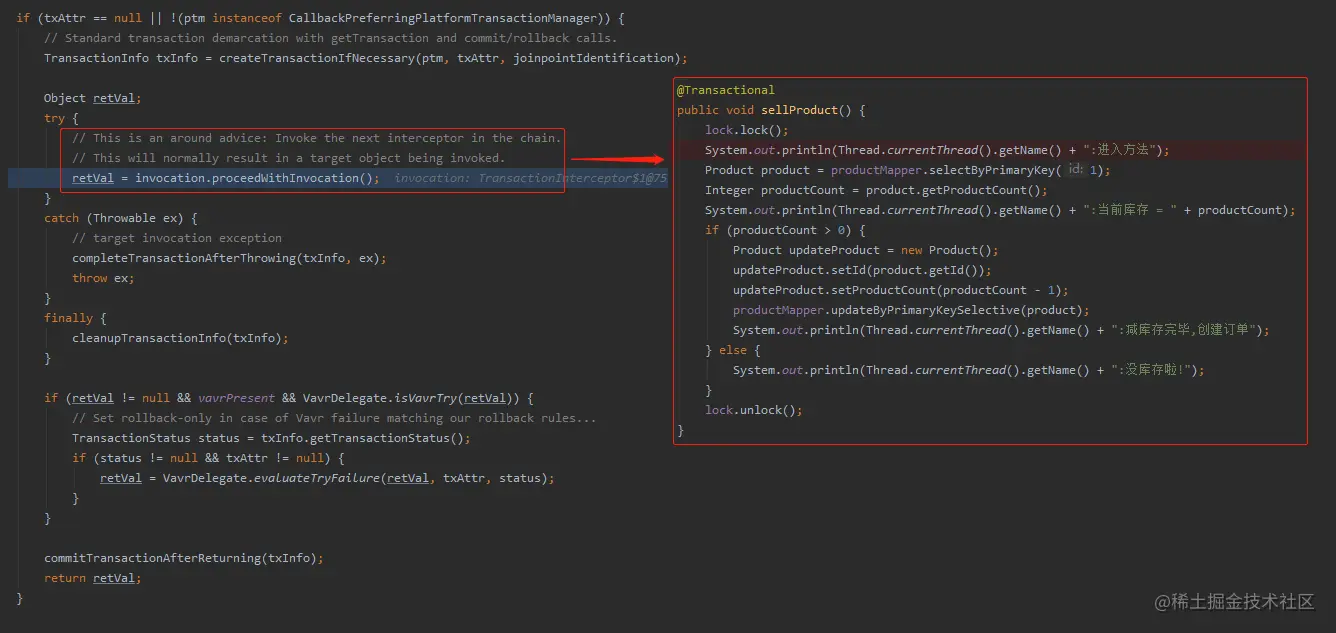Click the lock.unlock() statement
This screenshot has width=1336, height=633.
tap(754, 410)
